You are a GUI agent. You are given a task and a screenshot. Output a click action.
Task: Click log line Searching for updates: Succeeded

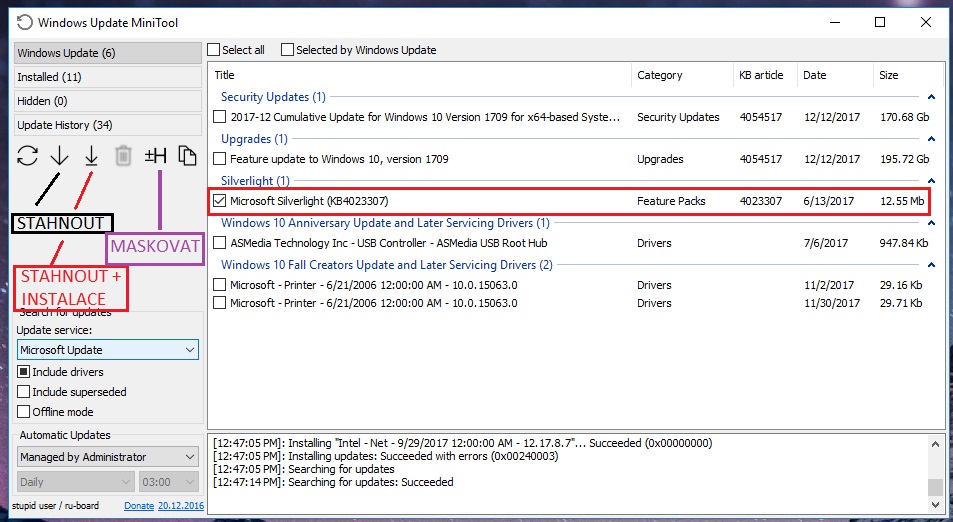(333, 482)
